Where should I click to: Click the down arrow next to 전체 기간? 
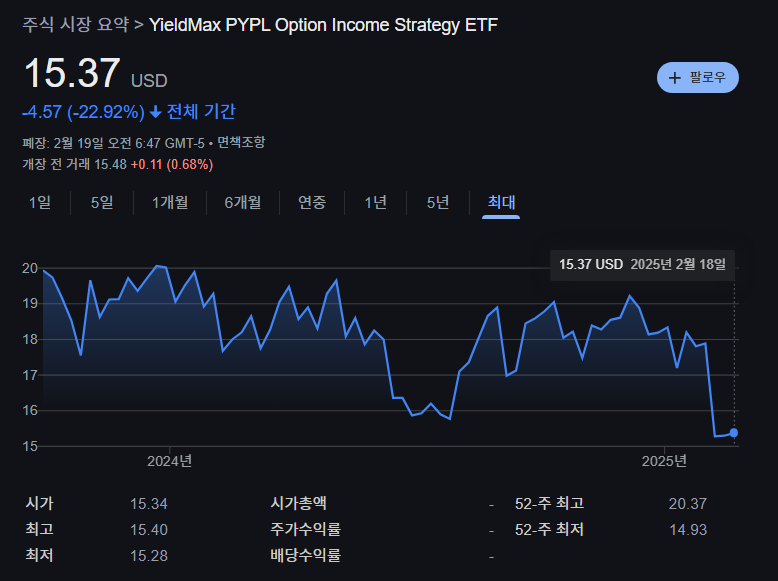tap(155, 112)
